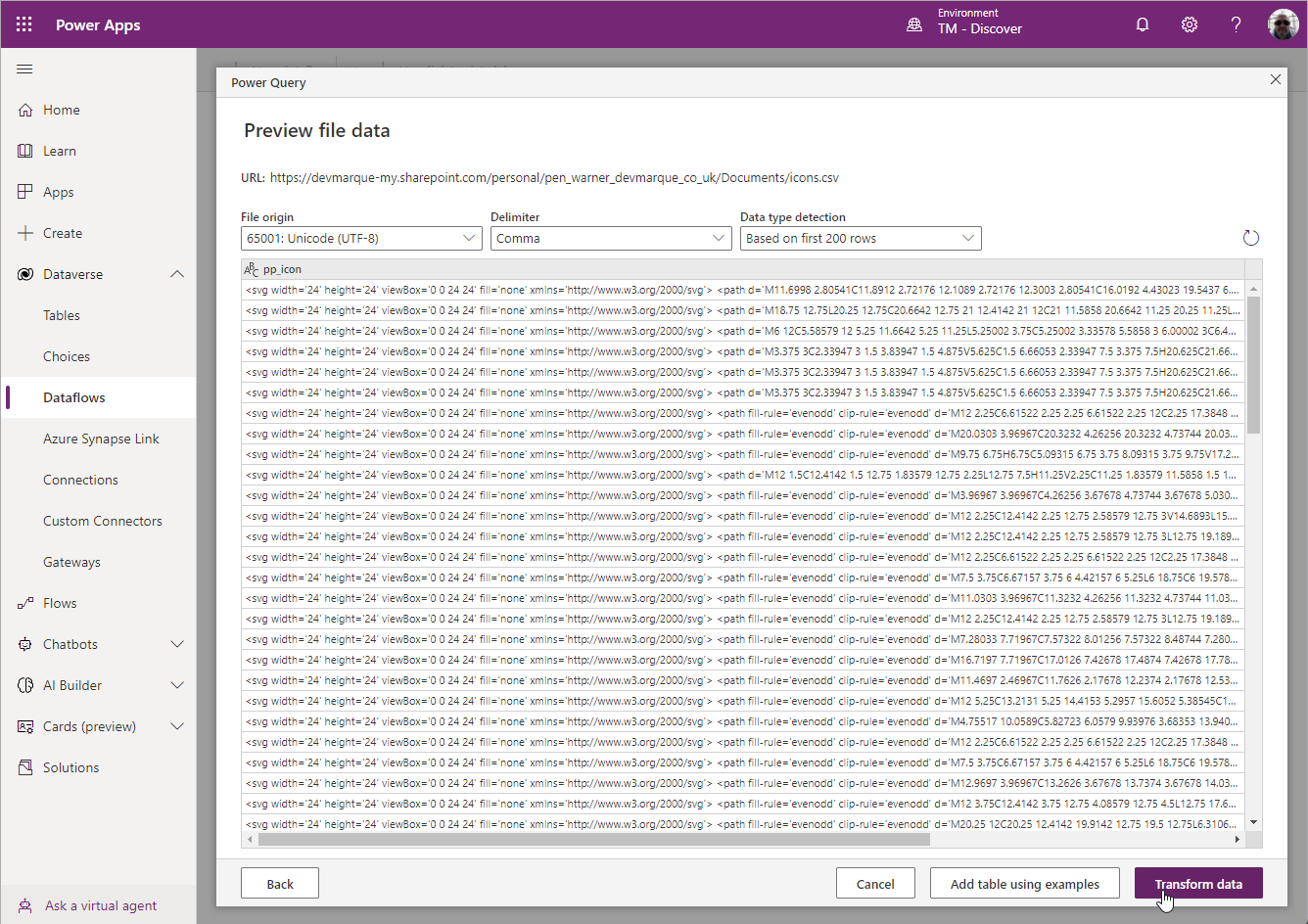The width and height of the screenshot is (1308, 924).
Task: Open the notifications bell
Action: pos(1143,24)
